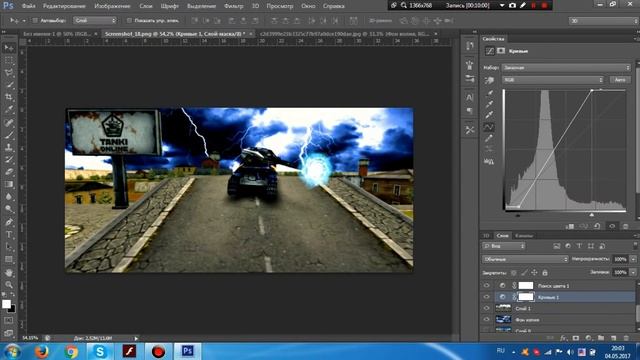The width and height of the screenshot is (640, 360).
Task: Open the Фильтр menu
Action: pos(233,6)
